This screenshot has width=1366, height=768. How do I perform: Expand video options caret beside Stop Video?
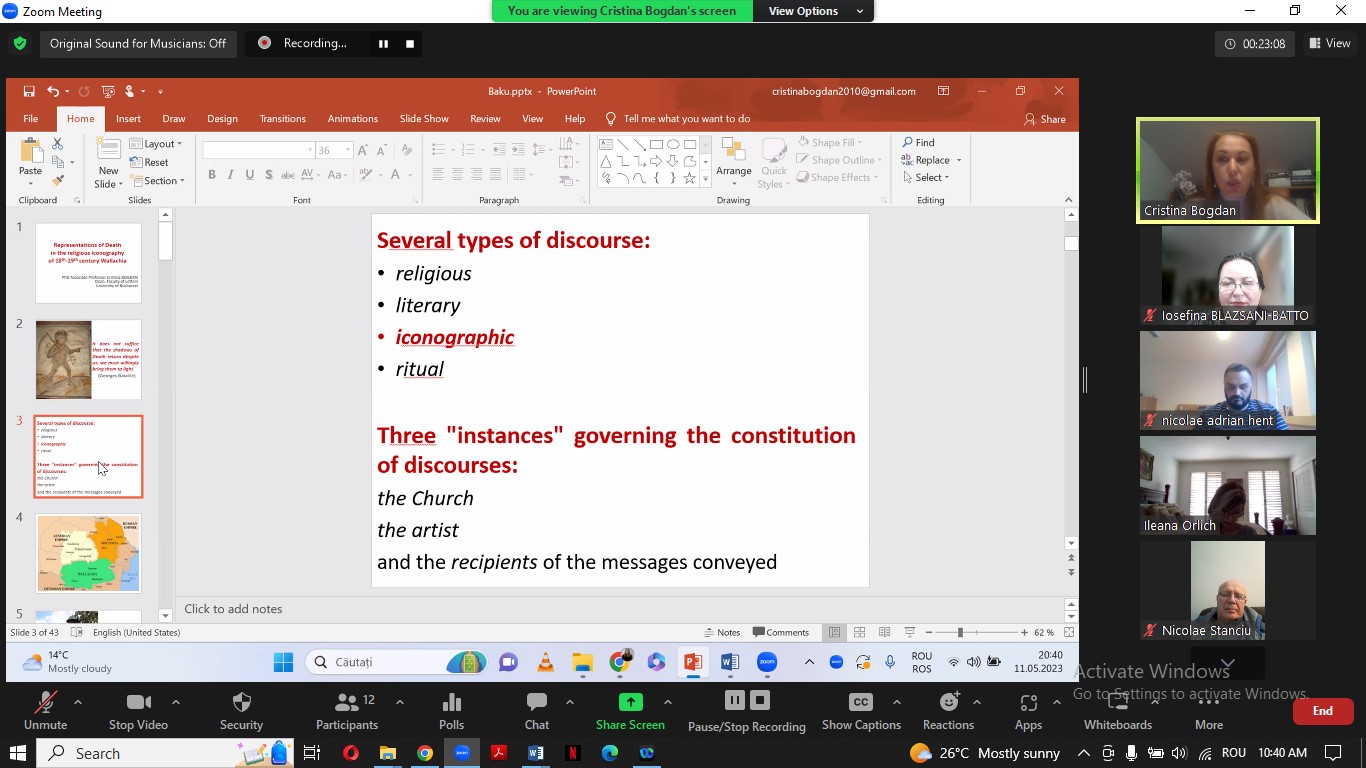click(x=176, y=702)
